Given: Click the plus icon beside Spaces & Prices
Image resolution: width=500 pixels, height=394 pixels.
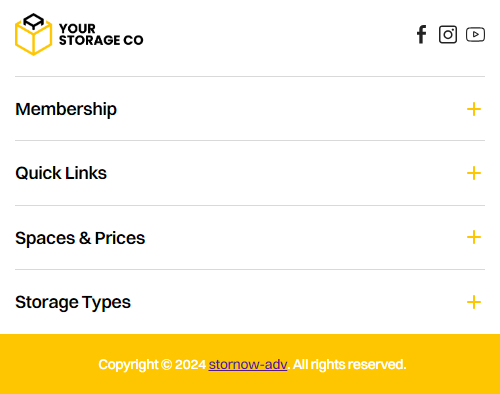Looking at the screenshot, I should [474, 237].
